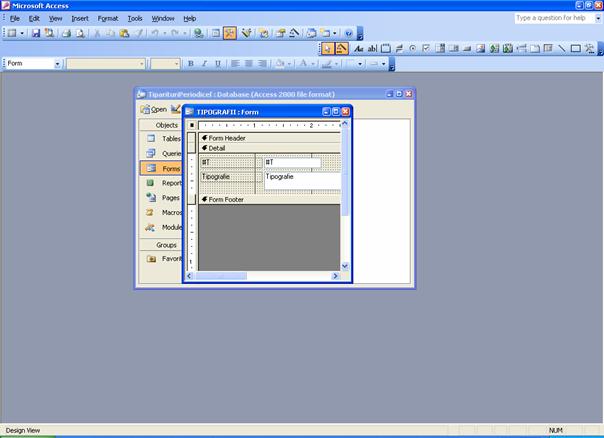This screenshot has height=438, width=604.
Task: Select the Label tool in the toolbox
Action: coord(358,48)
